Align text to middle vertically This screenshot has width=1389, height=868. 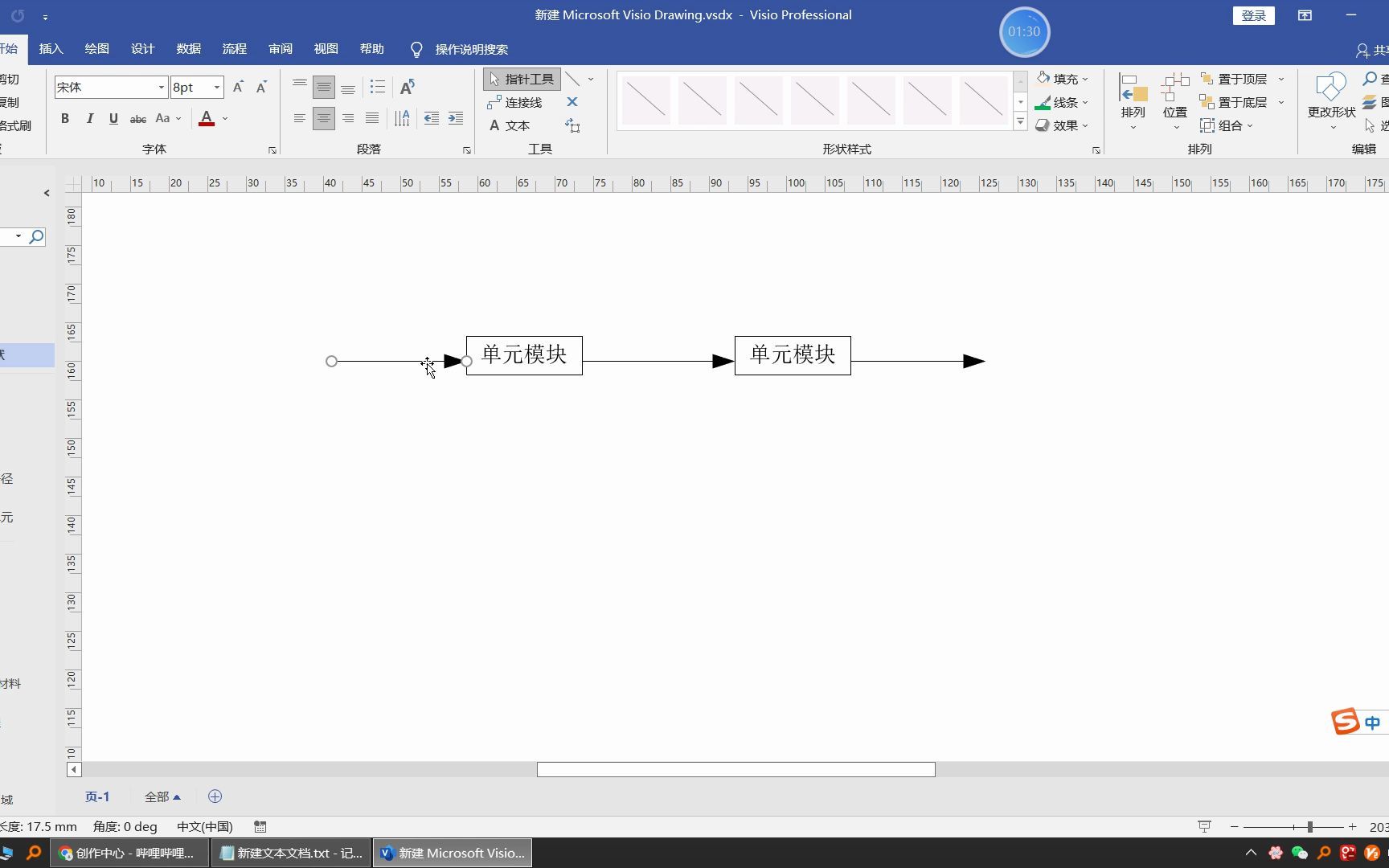324,87
